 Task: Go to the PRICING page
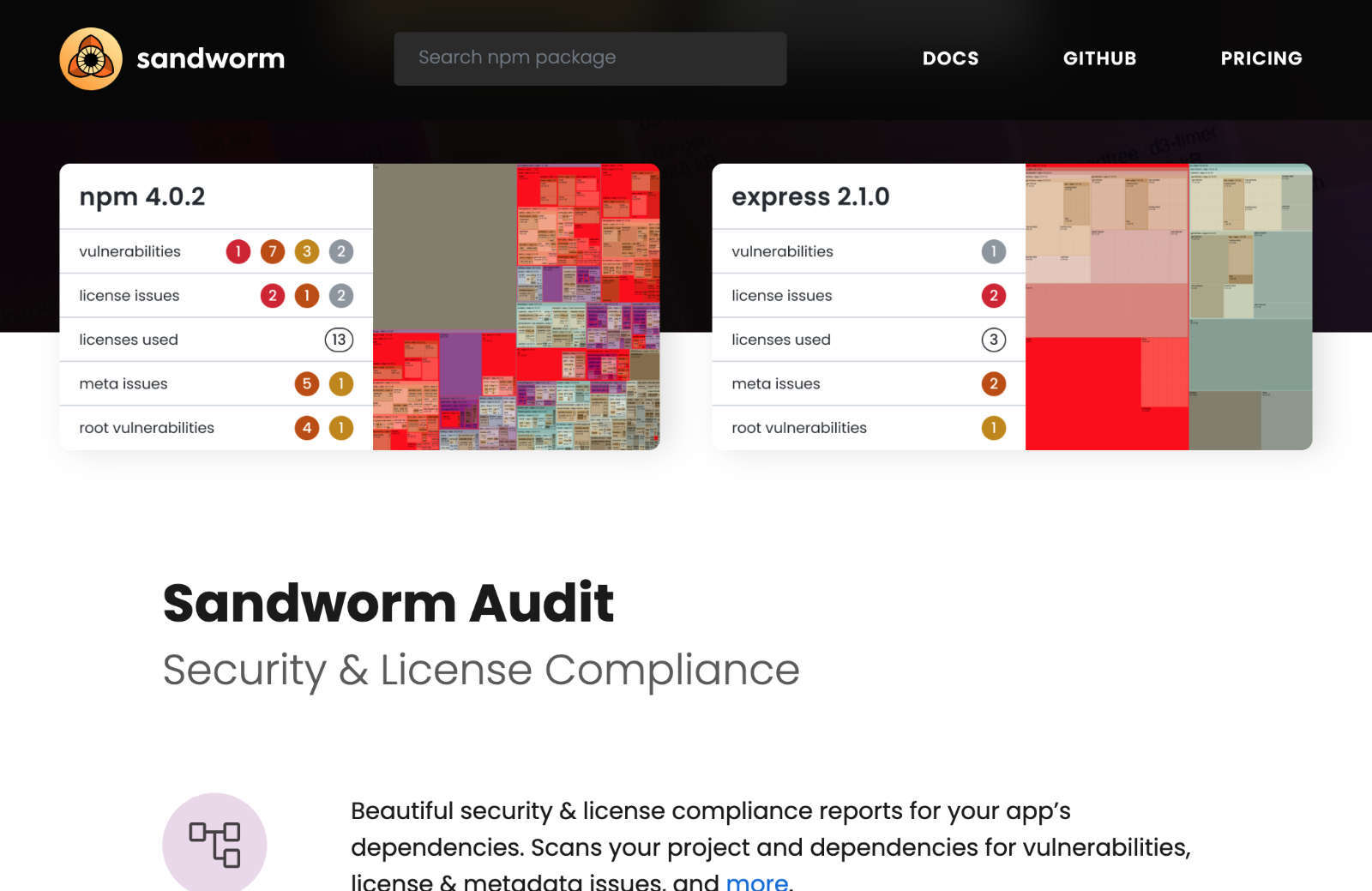(x=1261, y=58)
